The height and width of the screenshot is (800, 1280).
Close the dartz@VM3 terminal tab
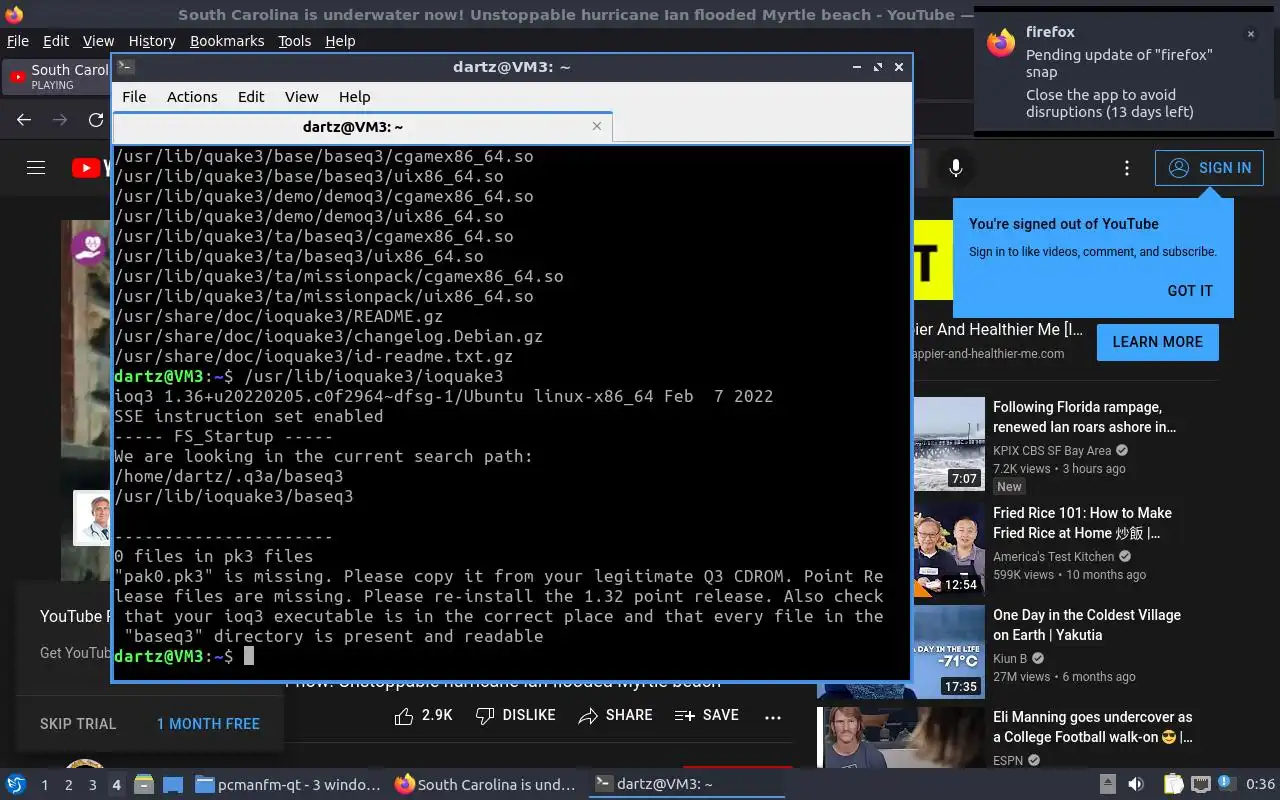point(597,126)
